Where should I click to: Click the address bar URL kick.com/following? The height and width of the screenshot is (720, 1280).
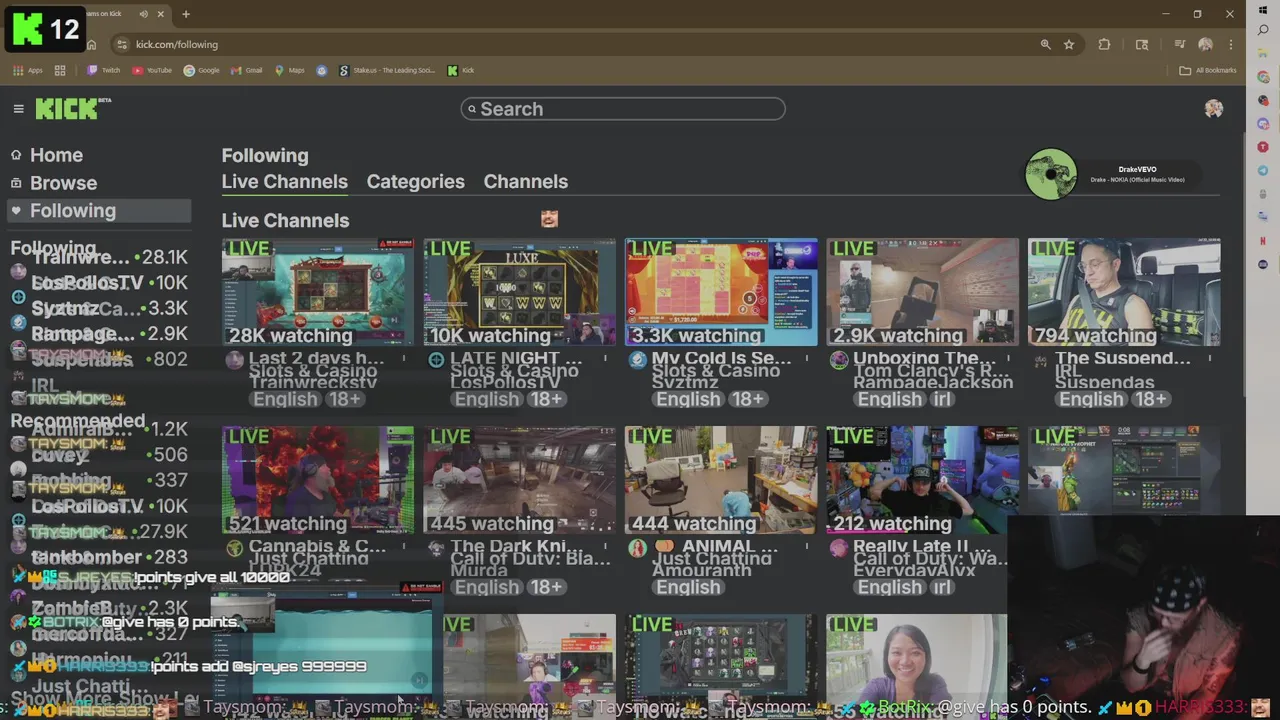[177, 44]
